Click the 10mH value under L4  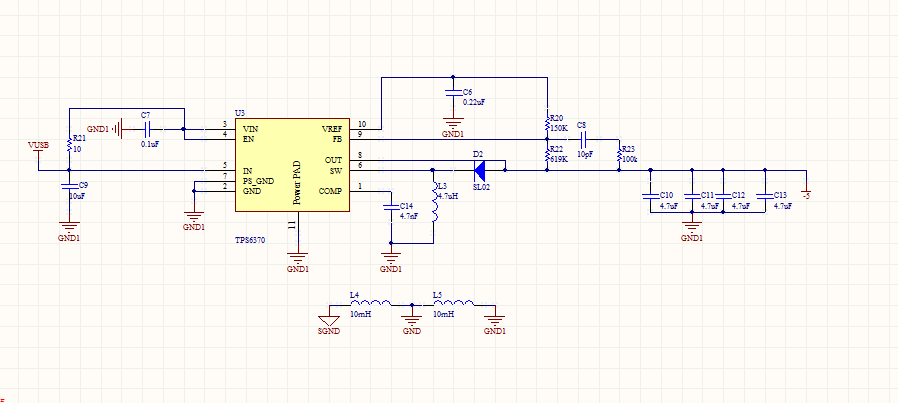tap(362, 314)
